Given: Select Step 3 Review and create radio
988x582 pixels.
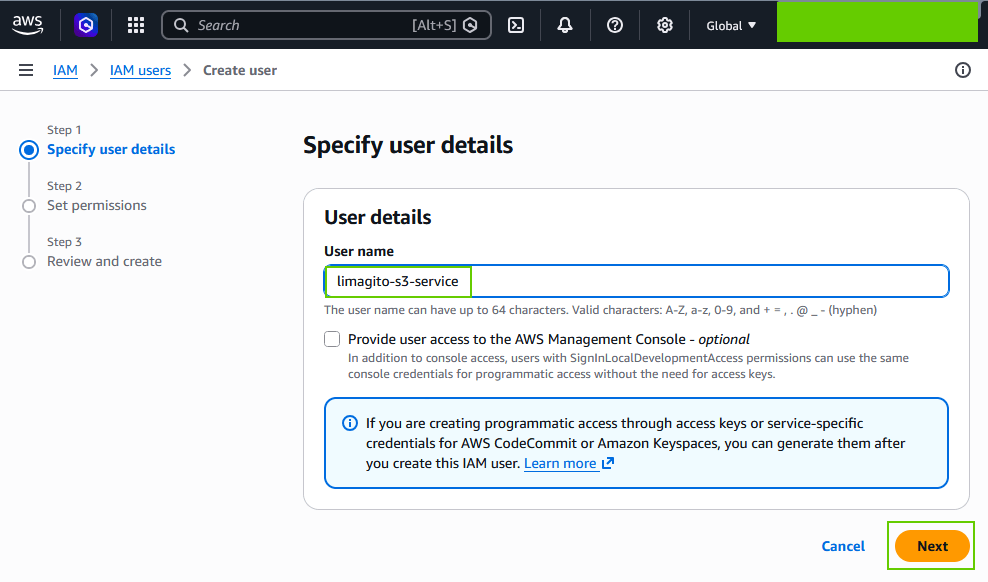Looking at the screenshot, I should (x=29, y=262).
